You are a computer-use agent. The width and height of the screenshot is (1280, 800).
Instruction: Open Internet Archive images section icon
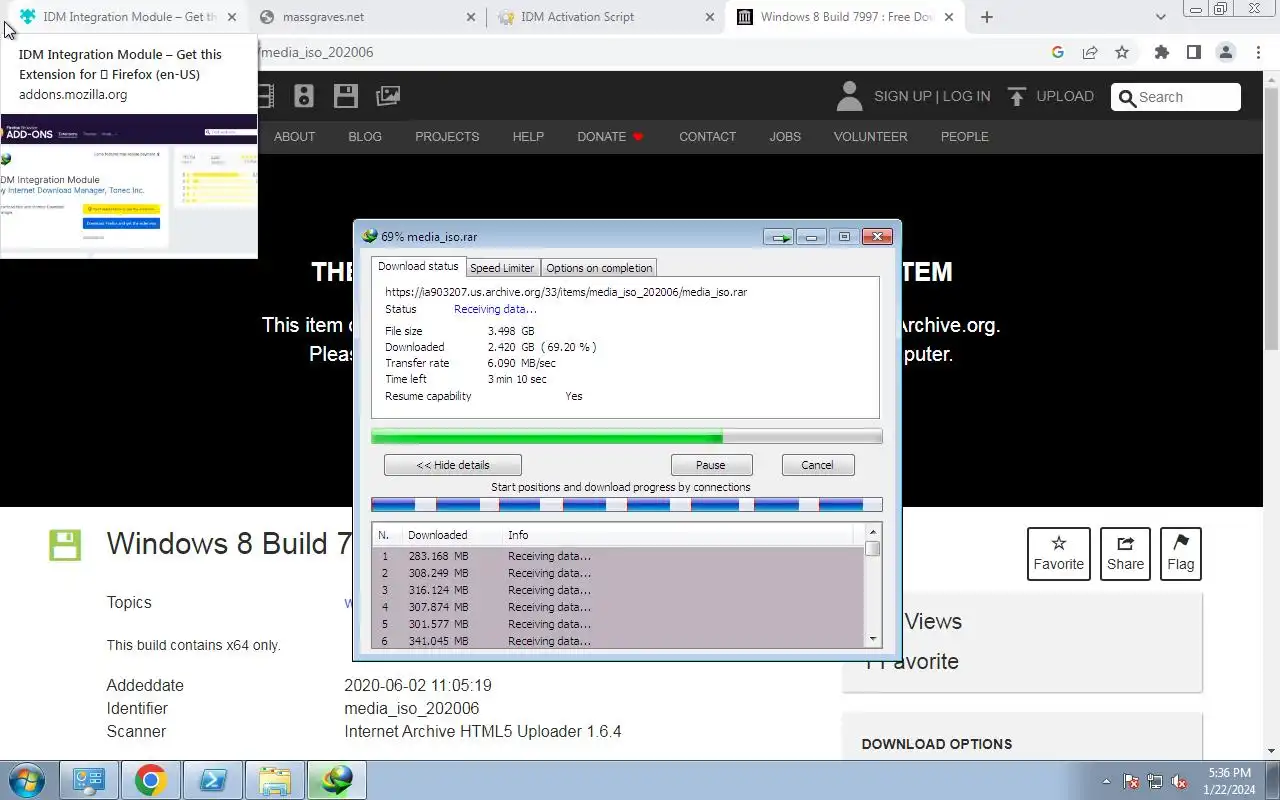click(x=388, y=96)
